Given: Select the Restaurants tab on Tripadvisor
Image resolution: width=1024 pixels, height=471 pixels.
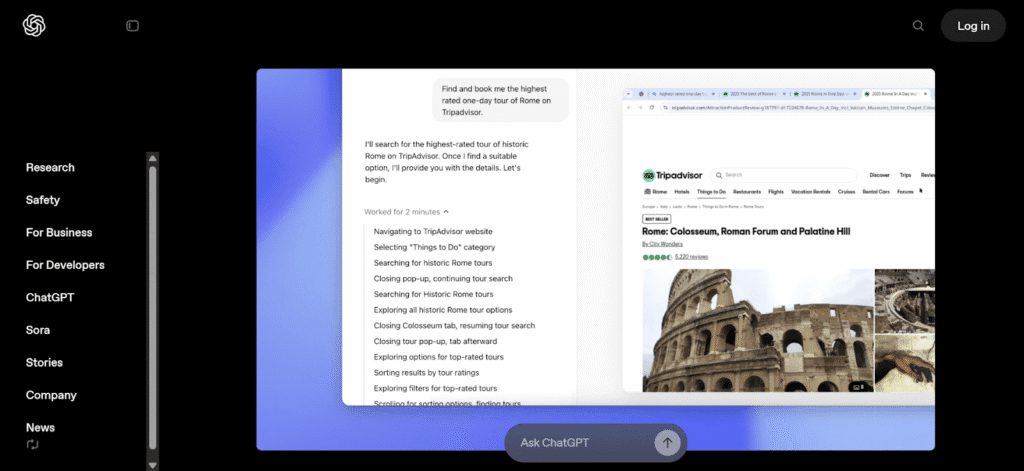Looking at the screenshot, I should pyautogui.click(x=746, y=192).
